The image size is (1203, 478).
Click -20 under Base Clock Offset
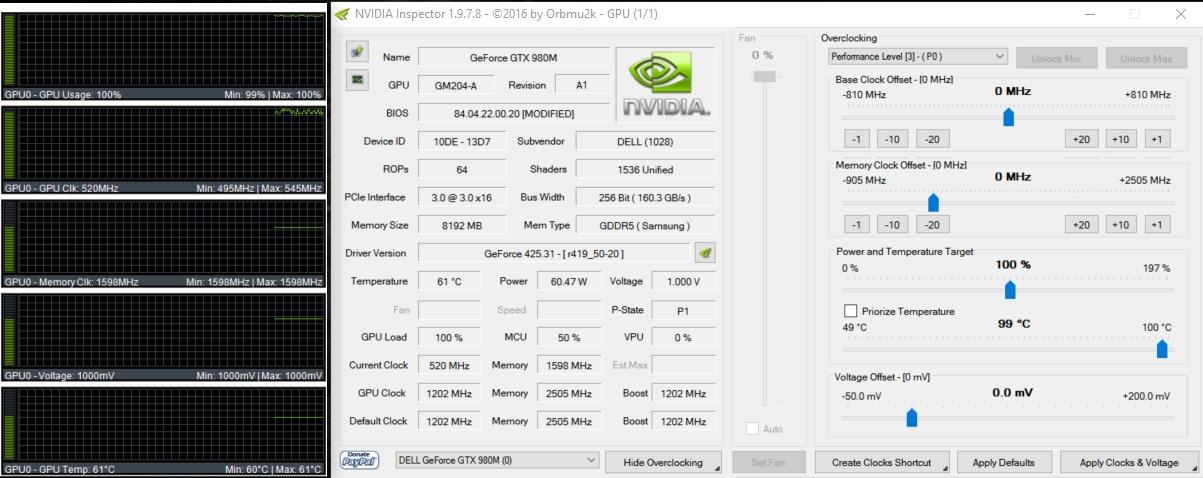pos(932,139)
